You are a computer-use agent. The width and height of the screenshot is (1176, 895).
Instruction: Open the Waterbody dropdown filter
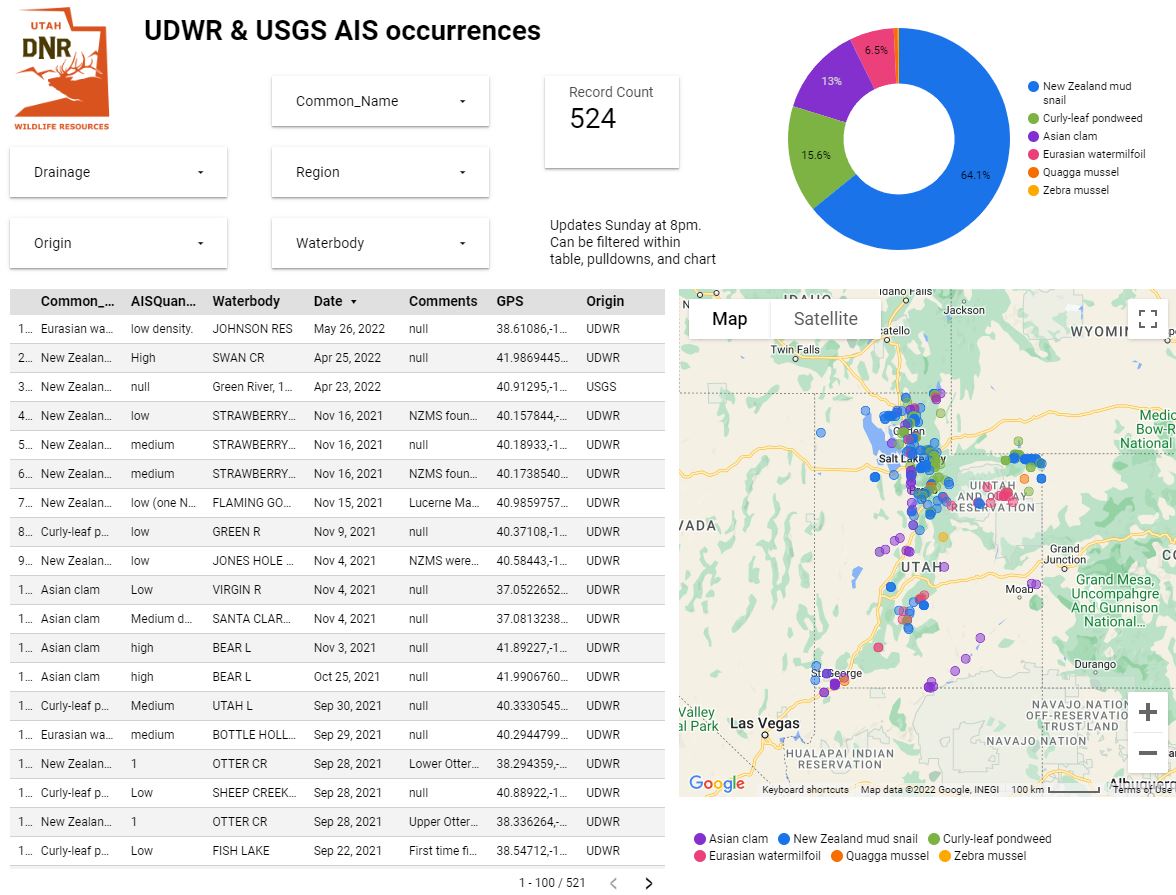[x=380, y=243]
